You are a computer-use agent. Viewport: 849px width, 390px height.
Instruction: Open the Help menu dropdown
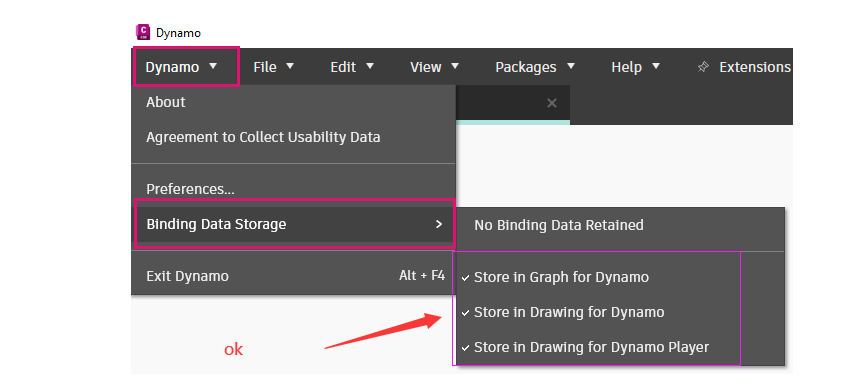(x=636, y=67)
